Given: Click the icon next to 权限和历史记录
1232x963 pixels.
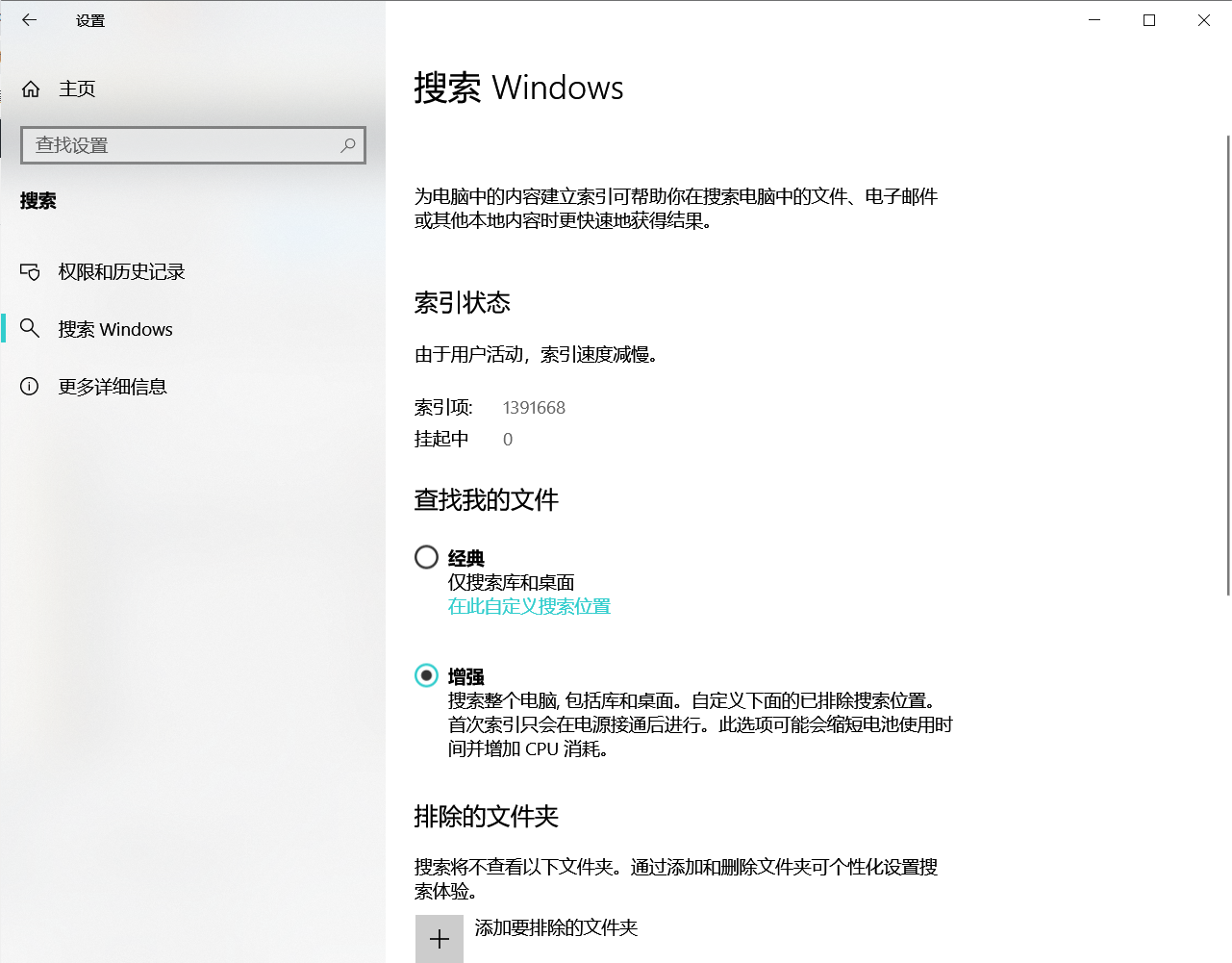Looking at the screenshot, I should [x=31, y=272].
